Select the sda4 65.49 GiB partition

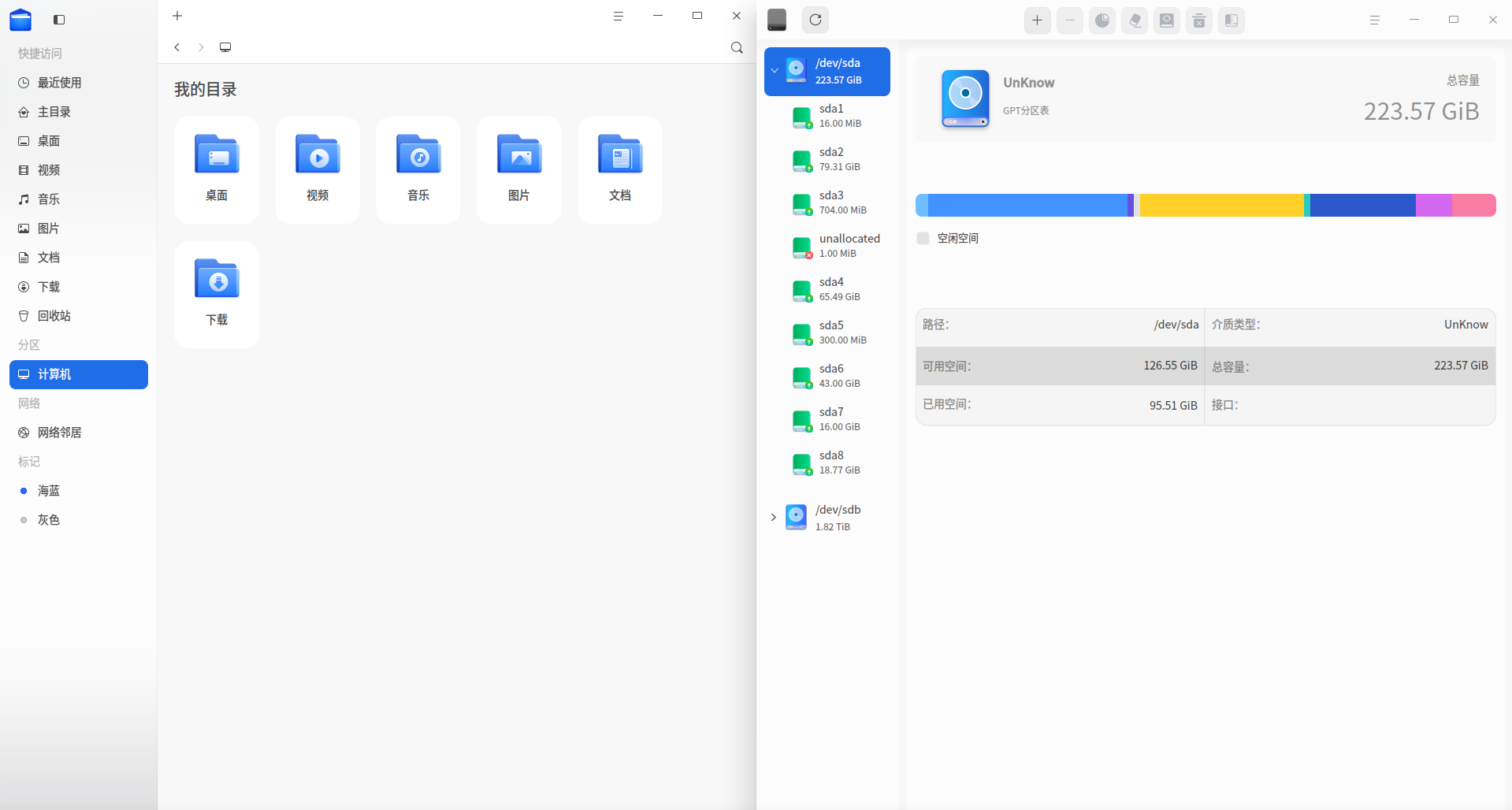tap(827, 289)
